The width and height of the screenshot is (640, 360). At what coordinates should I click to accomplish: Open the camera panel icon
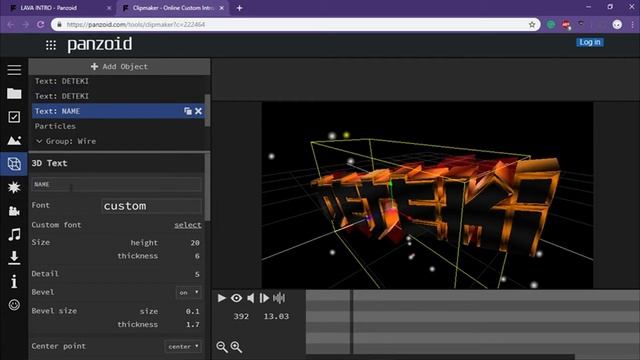(14, 211)
